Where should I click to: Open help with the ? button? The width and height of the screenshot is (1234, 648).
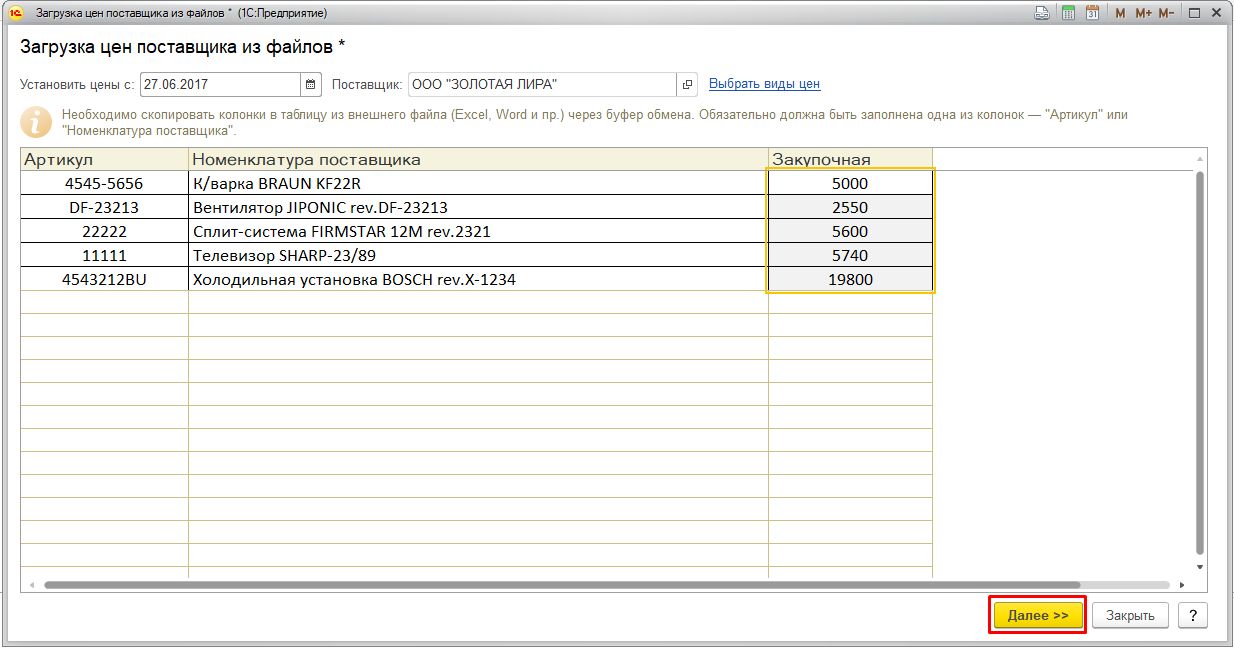[x=1192, y=615]
